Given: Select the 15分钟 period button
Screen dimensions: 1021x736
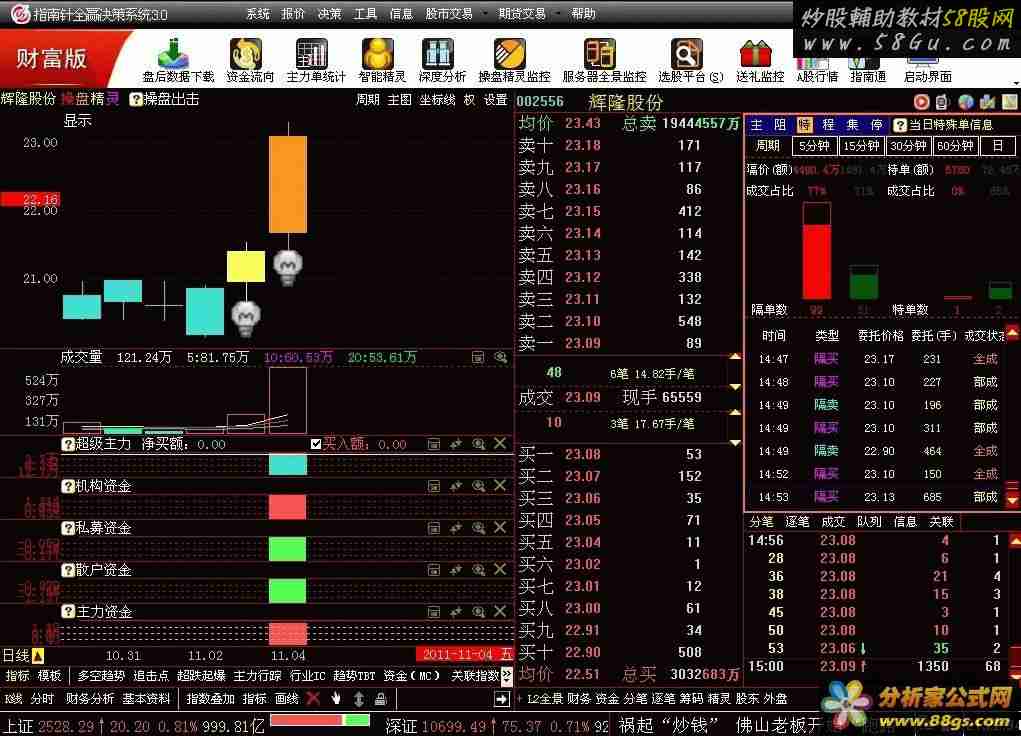Looking at the screenshot, I should pos(861,146).
